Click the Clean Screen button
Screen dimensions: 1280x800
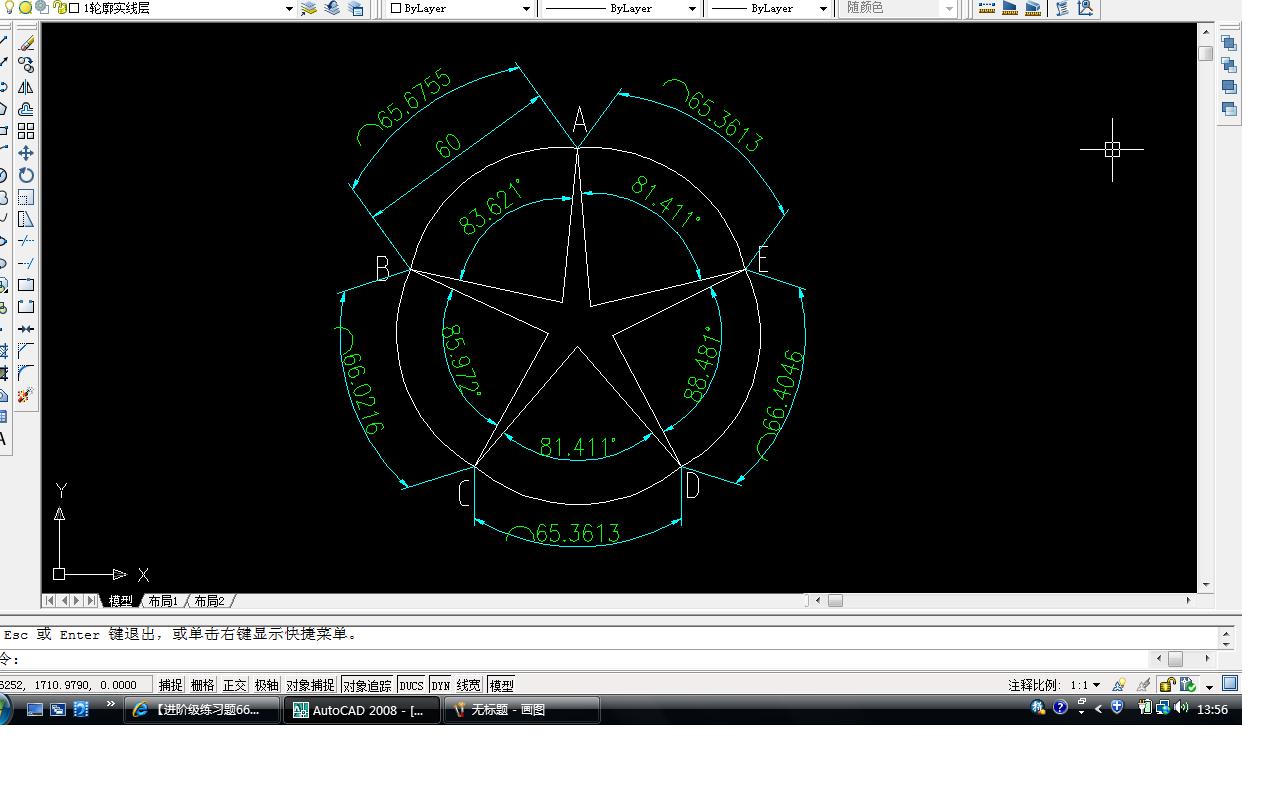point(1230,684)
